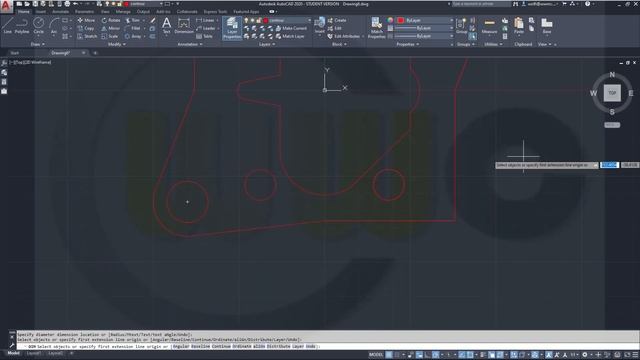
Task: Select the Dimension tool
Action: (184, 25)
